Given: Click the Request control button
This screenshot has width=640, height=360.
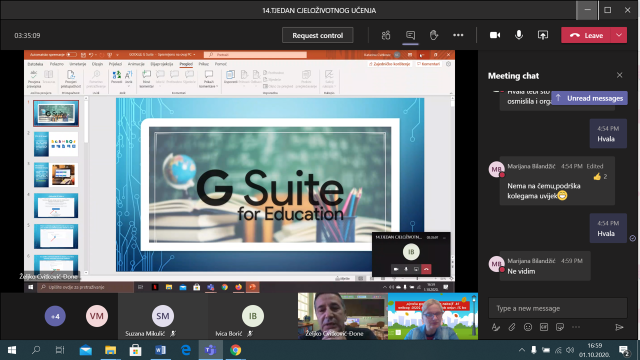Looking at the screenshot, I should pyautogui.click(x=318, y=36).
